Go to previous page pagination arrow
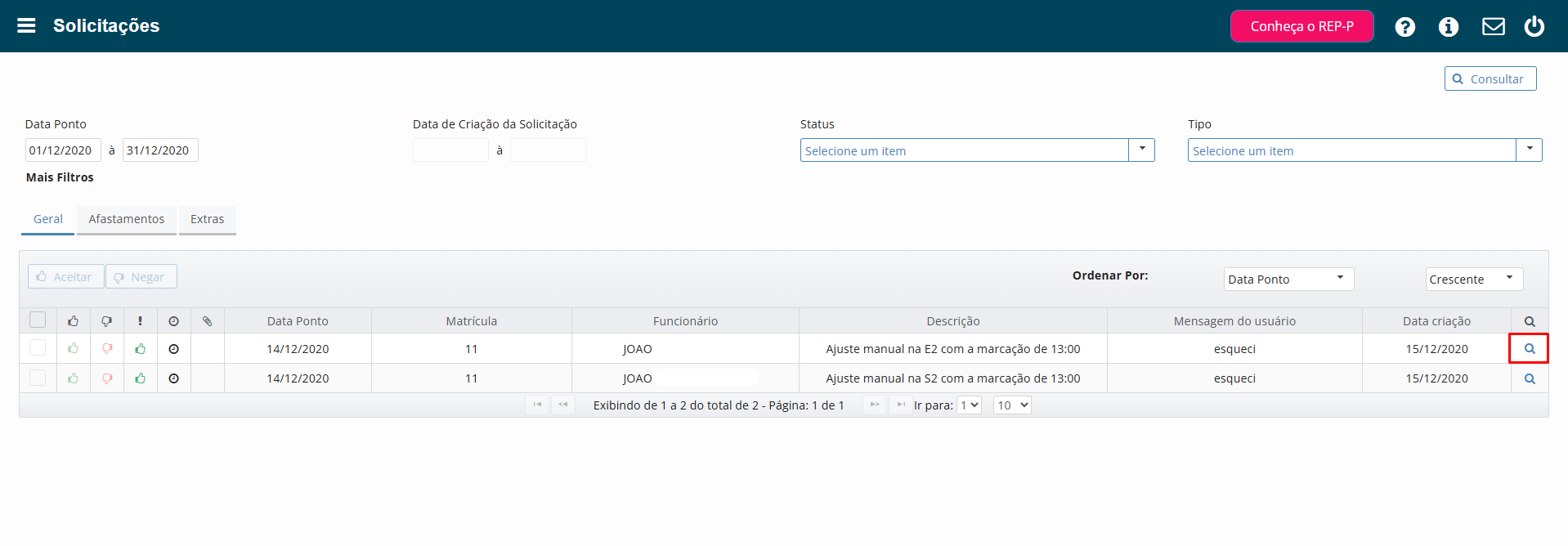The width and height of the screenshot is (1568, 546). (563, 405)
